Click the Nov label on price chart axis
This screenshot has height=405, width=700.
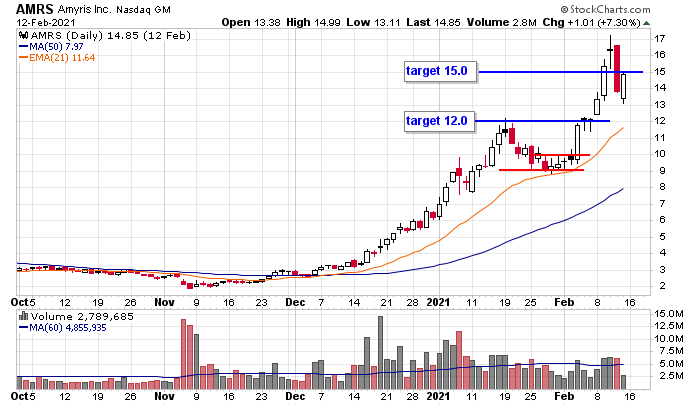164,302
